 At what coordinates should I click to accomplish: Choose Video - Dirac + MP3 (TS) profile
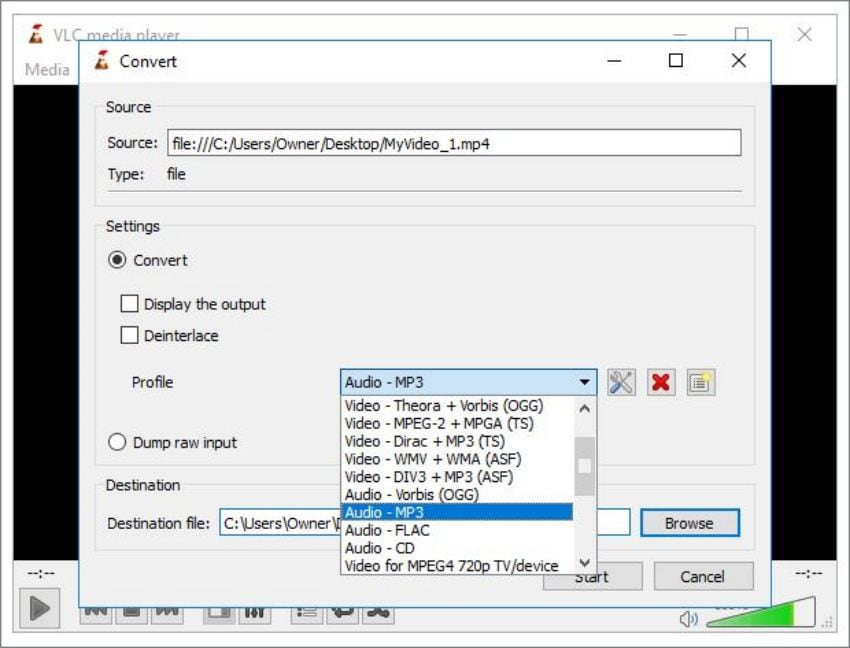[x=458, y=441]
